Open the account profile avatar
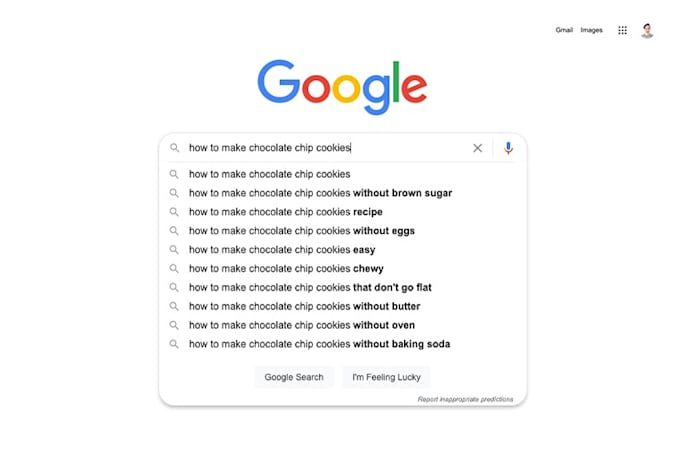 647,30
